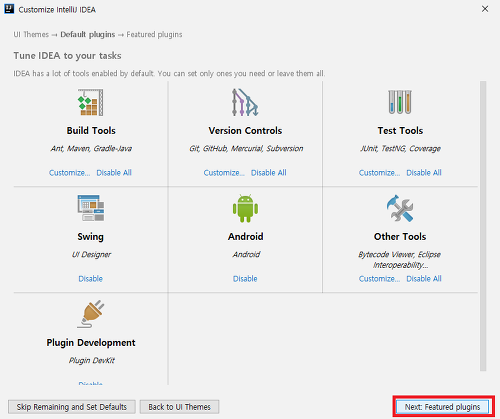Click Skip Remaining and Set Defaults

(x=72, y=407)
